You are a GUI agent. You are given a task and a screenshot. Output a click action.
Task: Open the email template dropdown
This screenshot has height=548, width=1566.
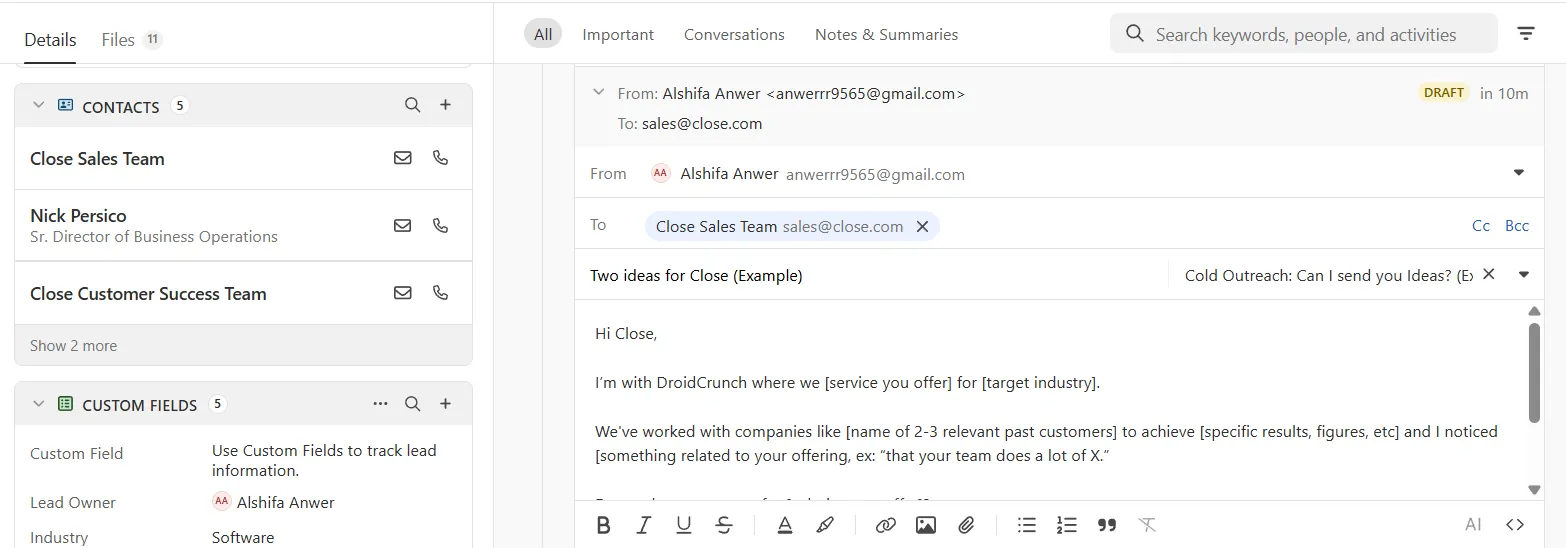click(1524, 275)
